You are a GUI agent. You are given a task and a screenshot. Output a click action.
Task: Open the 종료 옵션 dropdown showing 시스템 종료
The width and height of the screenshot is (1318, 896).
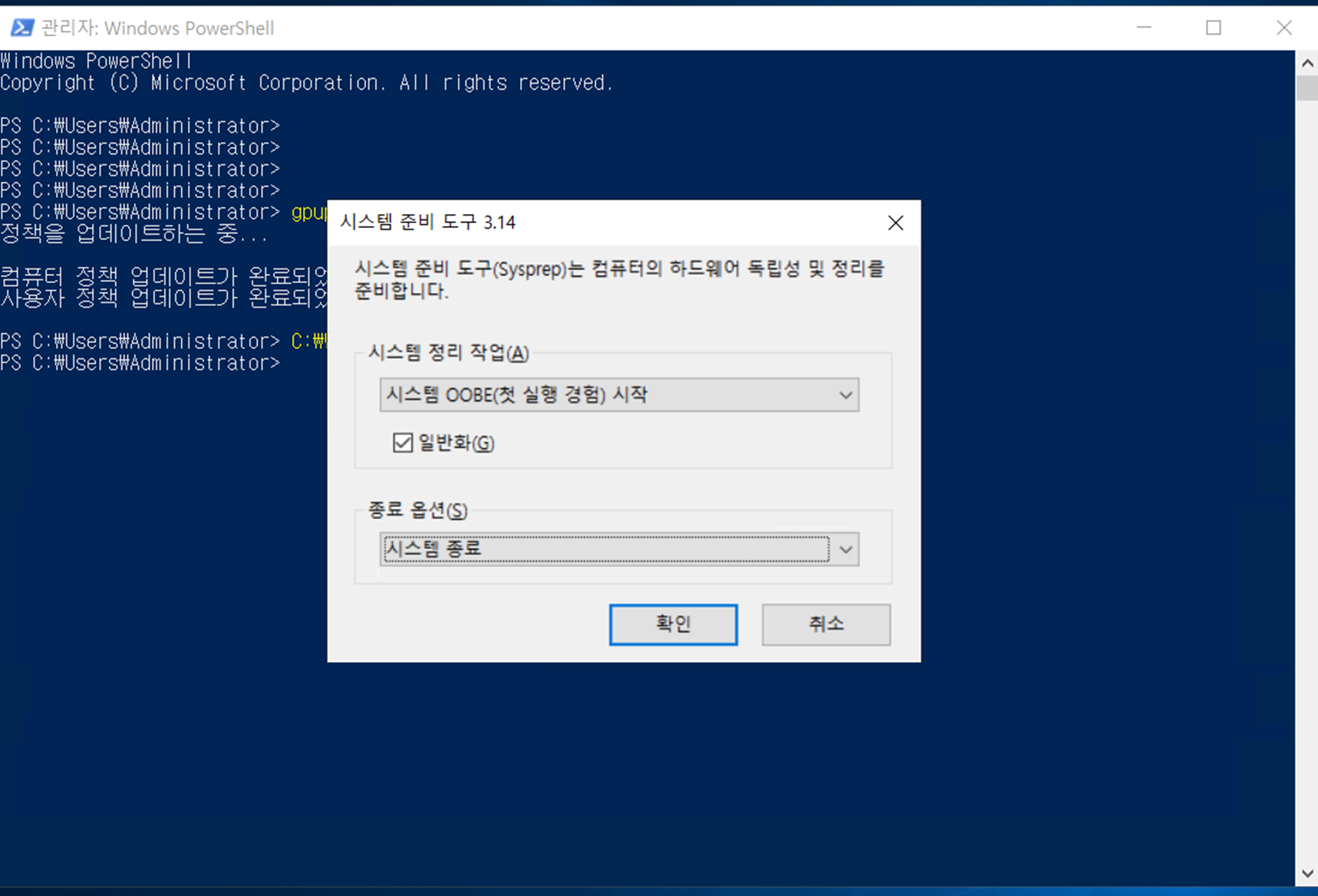coord(619,549)
